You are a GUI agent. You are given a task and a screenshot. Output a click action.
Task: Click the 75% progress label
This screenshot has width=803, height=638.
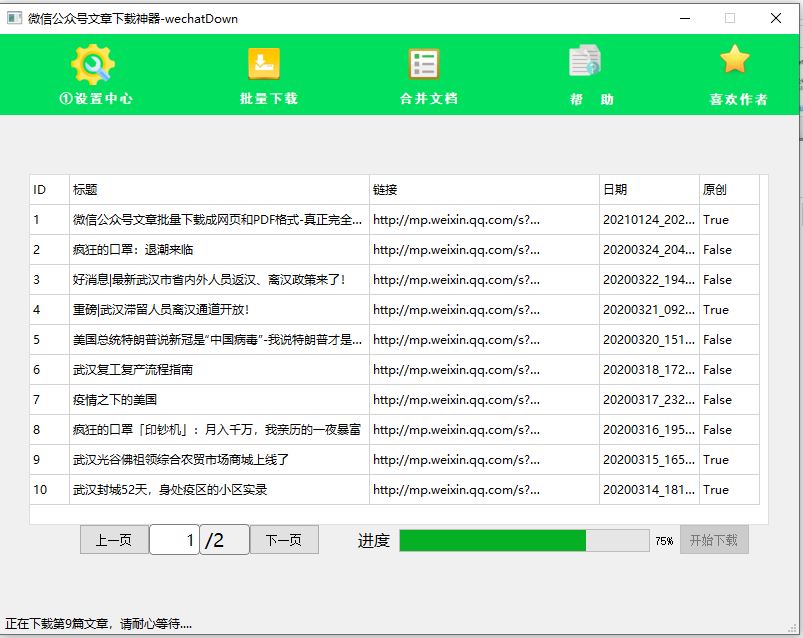664,541
